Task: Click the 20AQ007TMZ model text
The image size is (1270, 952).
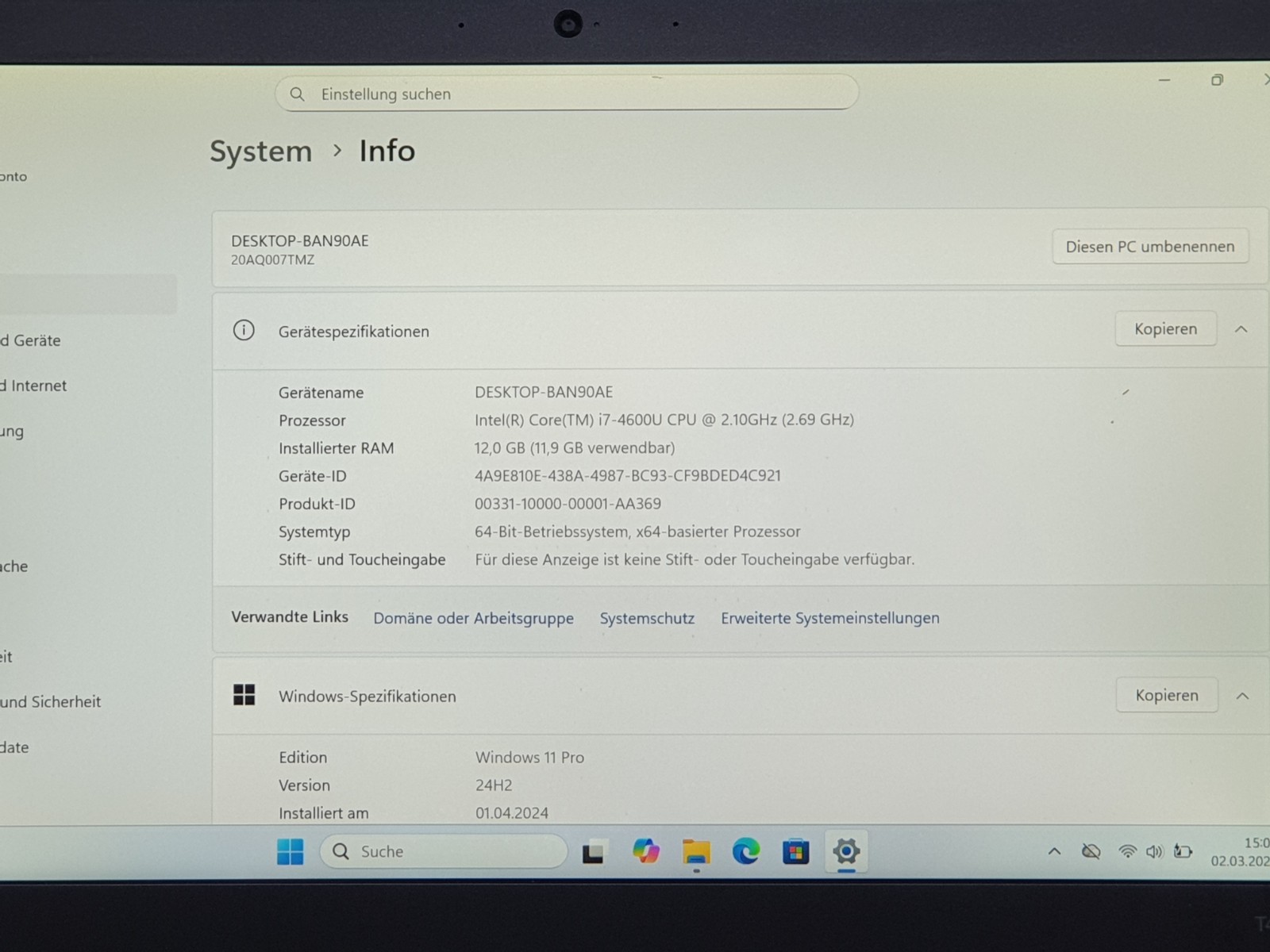Action: click(272, 260)
